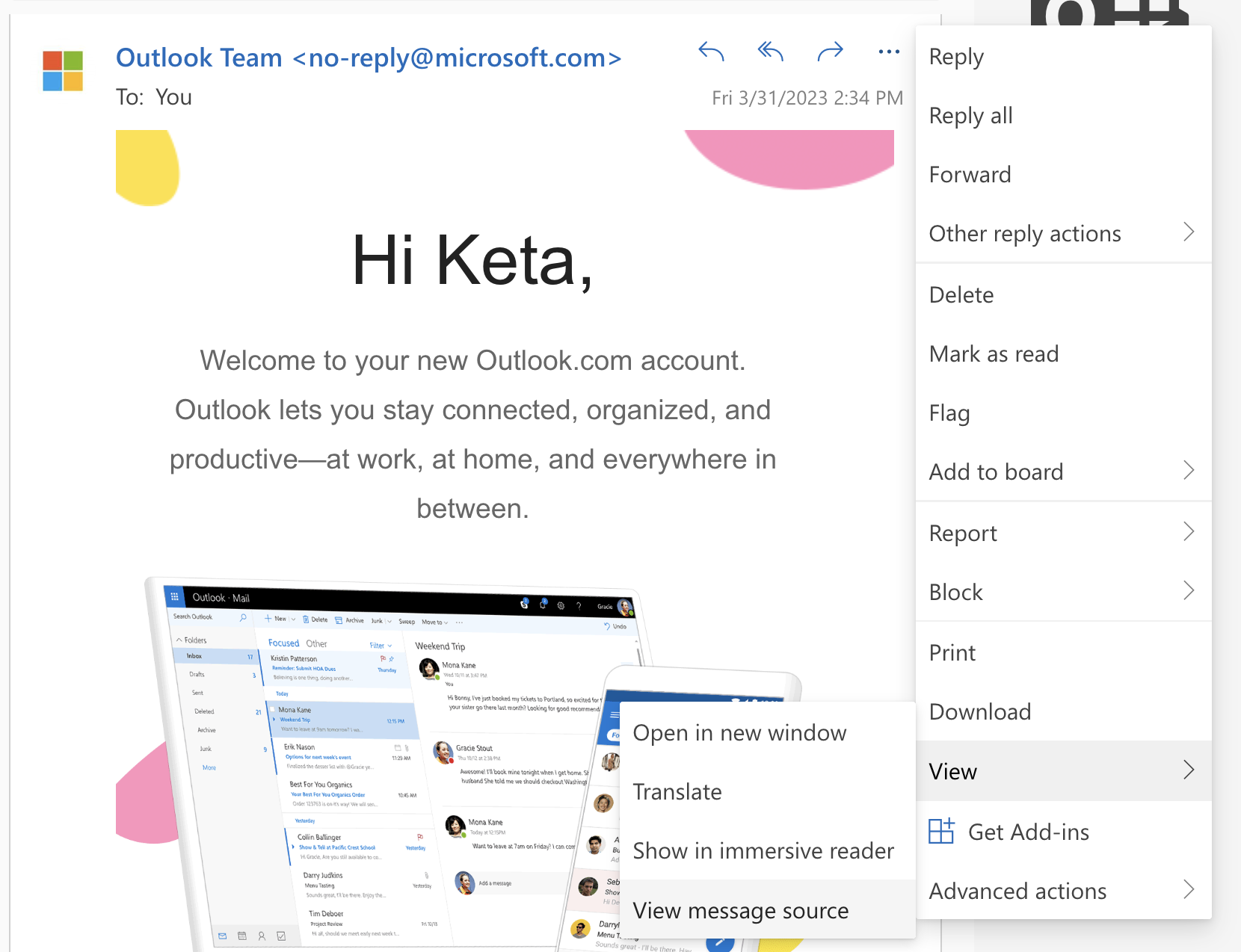This screenshot has width=1241, height=952.
Task: Expand the Report submenu chevron
Action: 1189,531
